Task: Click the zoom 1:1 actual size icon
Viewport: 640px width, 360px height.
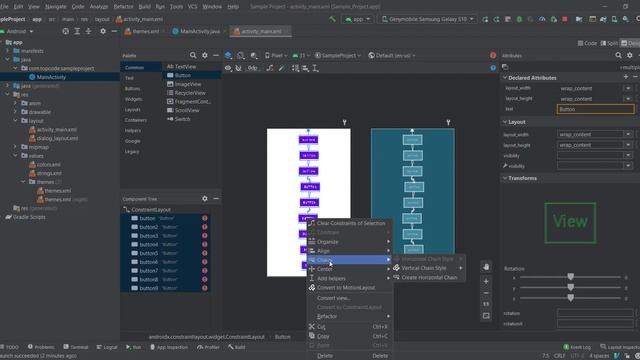Action: (x=486, y=304)
